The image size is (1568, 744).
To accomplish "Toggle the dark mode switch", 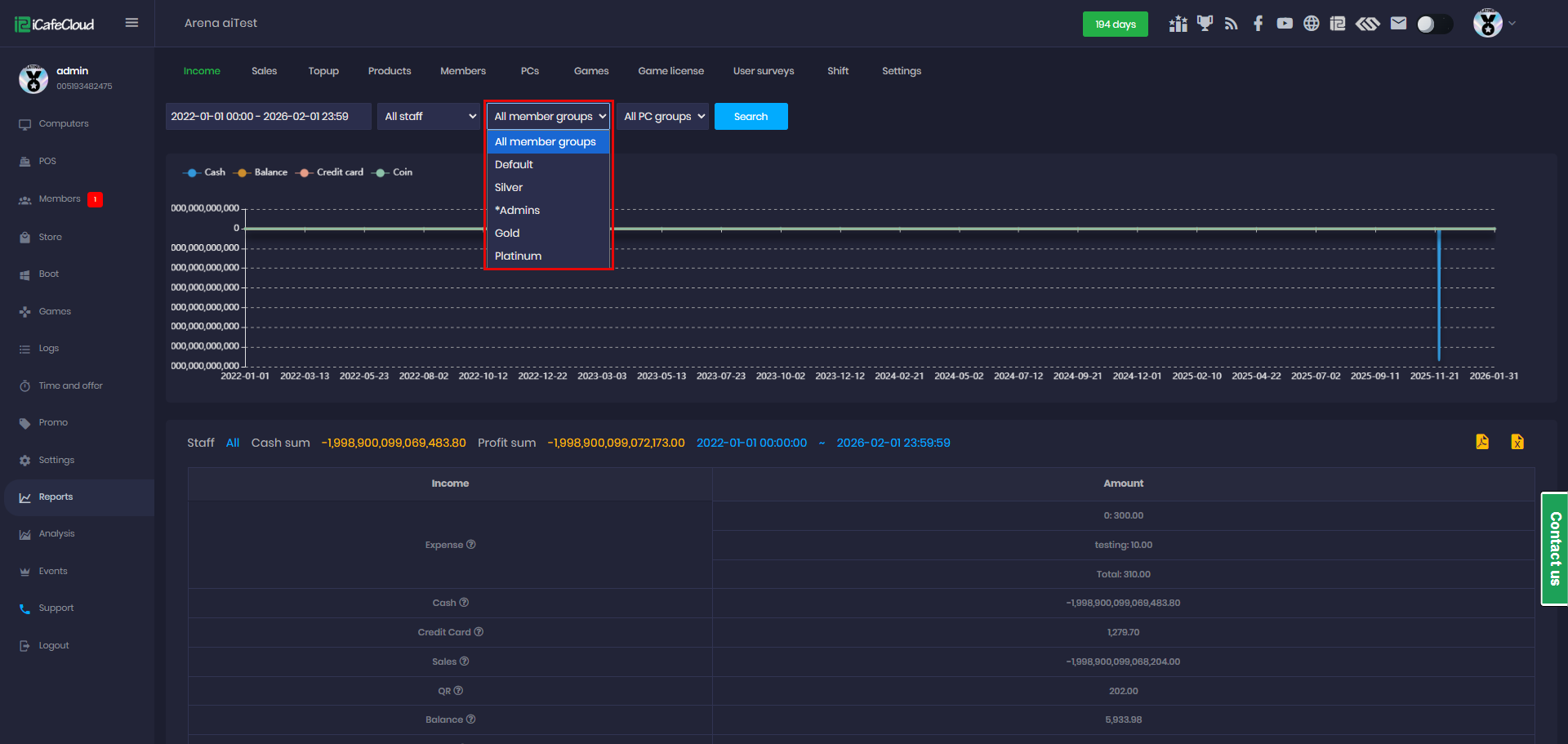I will [1434, 24].
